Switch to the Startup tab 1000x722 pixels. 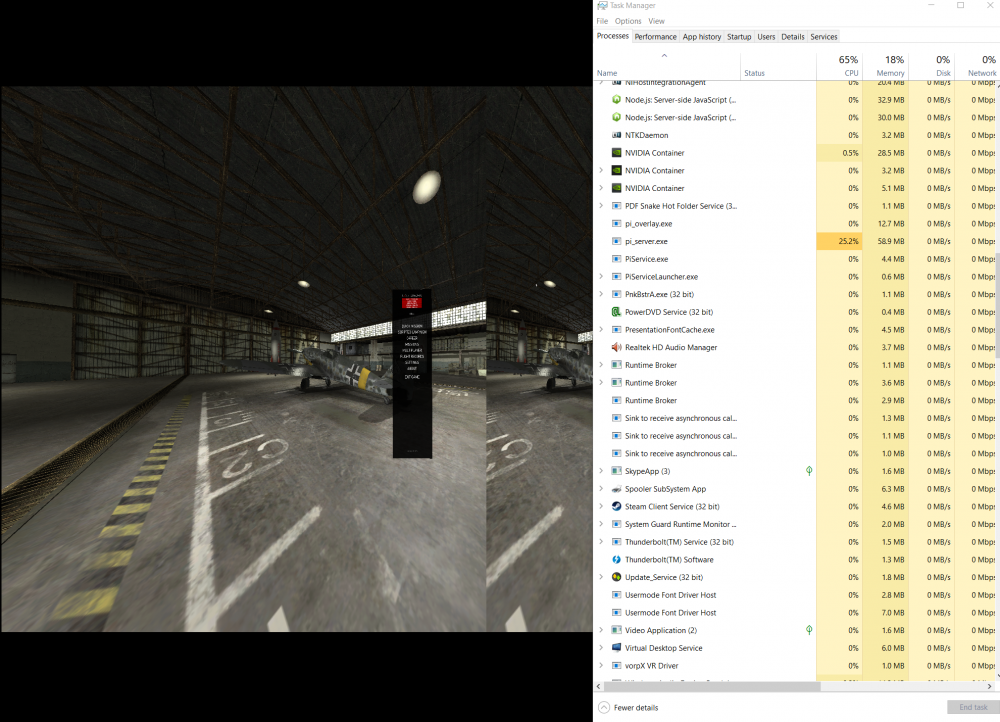[x=739, y=36]
